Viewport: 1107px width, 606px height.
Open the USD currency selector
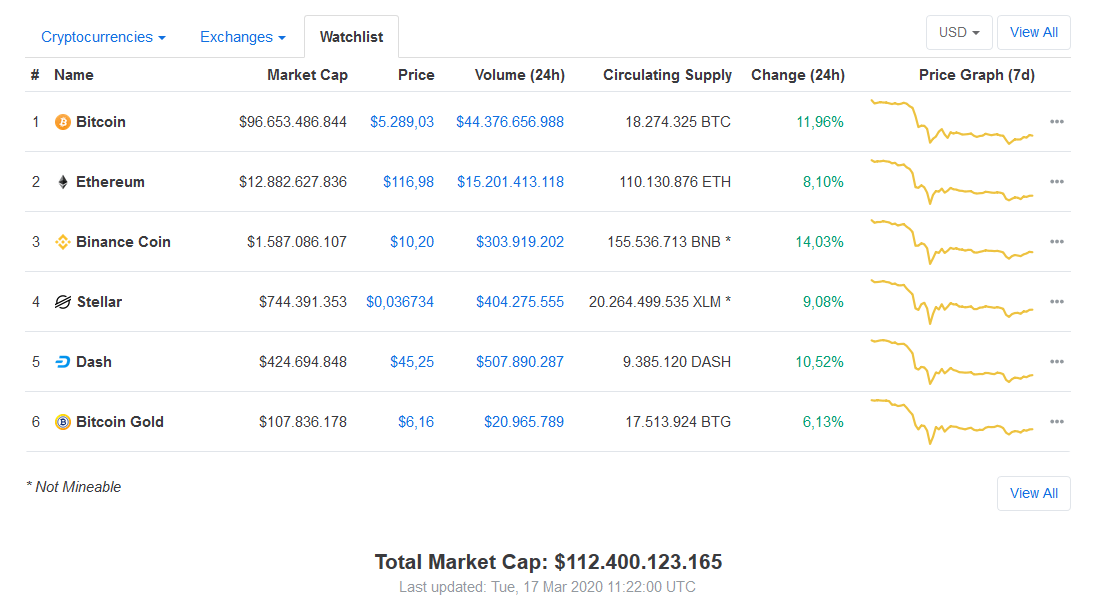[x=959, y=32]
